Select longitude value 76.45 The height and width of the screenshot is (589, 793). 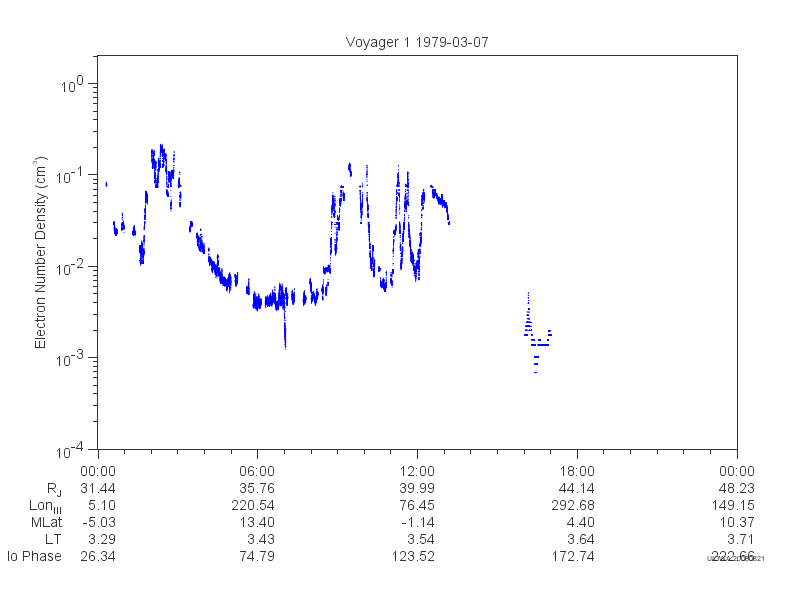(x=417, y=505)
